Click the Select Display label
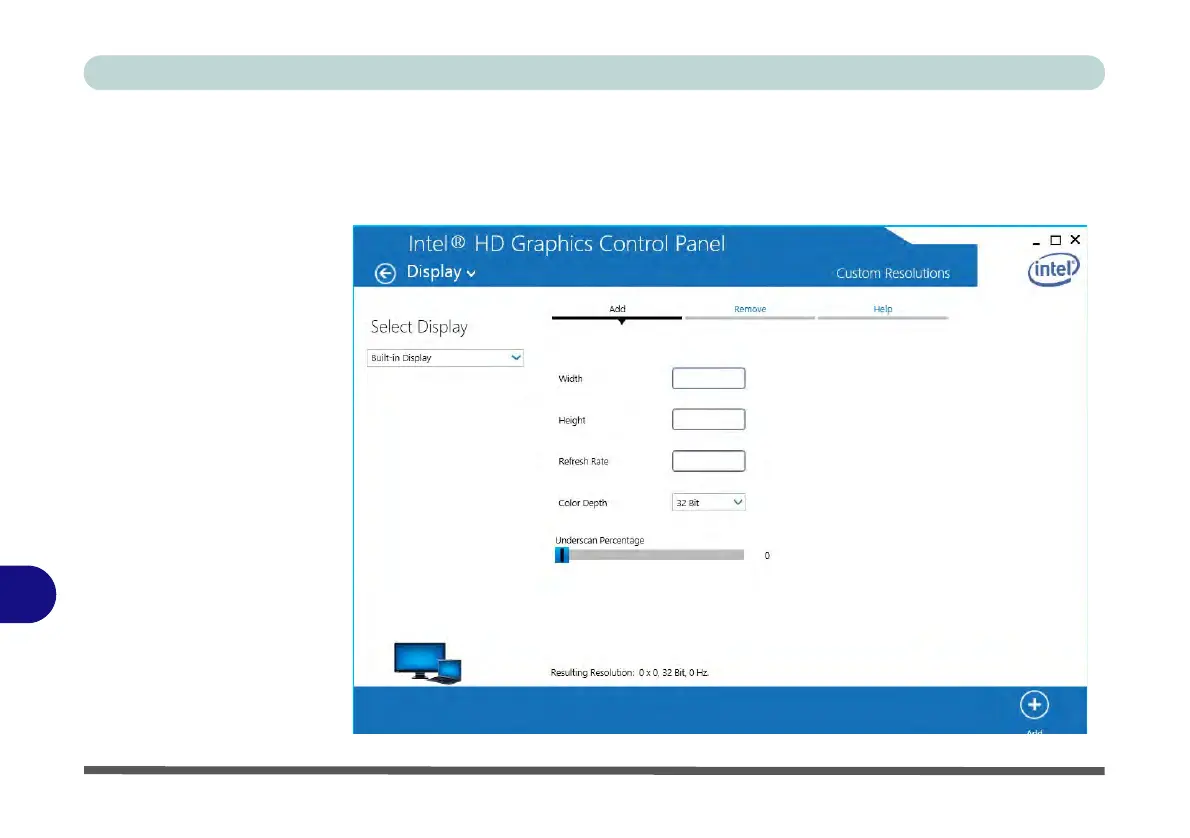The height and width of the screenshot is (838, 1190). point(419,327)
